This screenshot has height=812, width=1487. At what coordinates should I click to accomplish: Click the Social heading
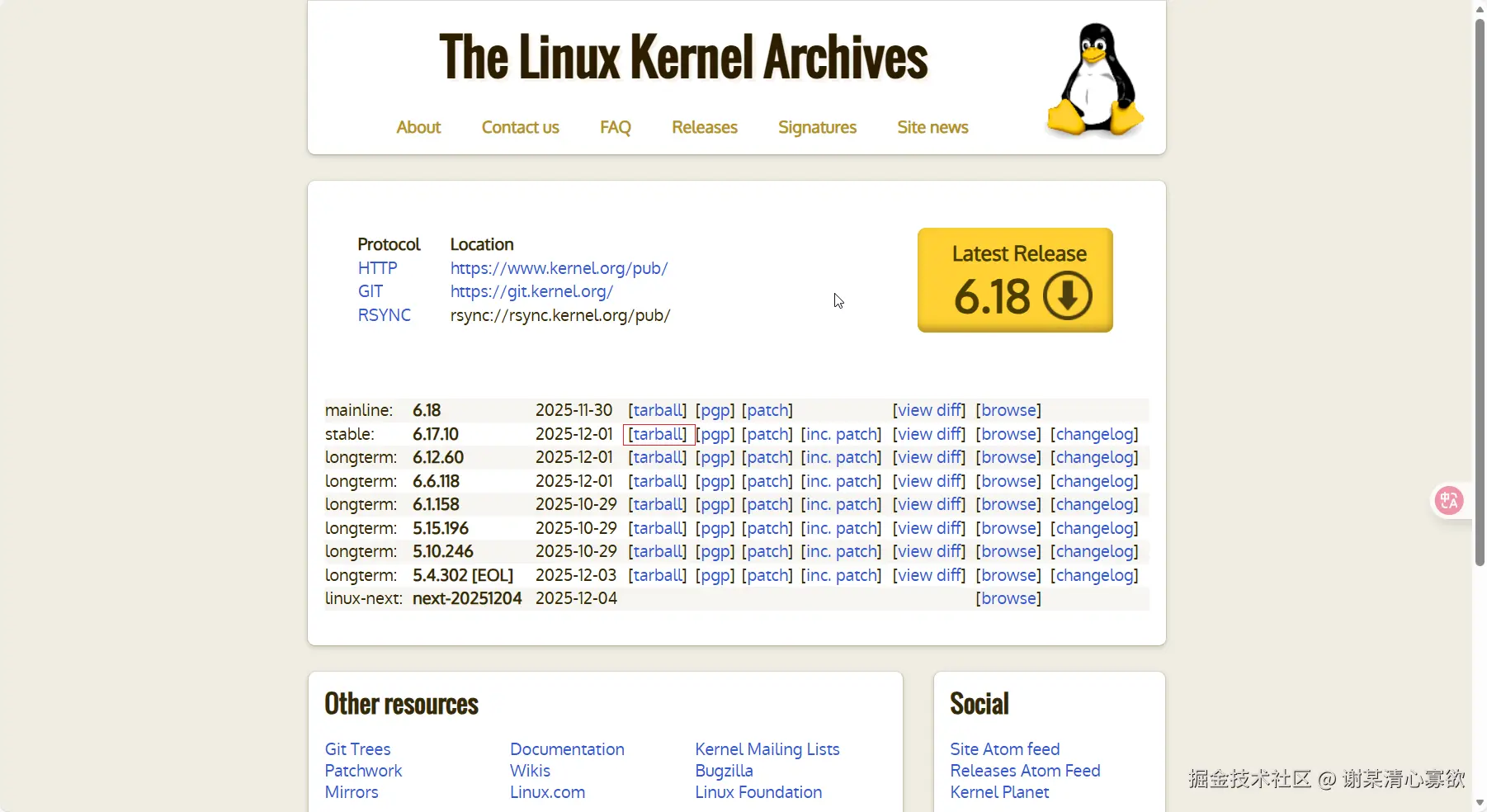tap(980, 704)
